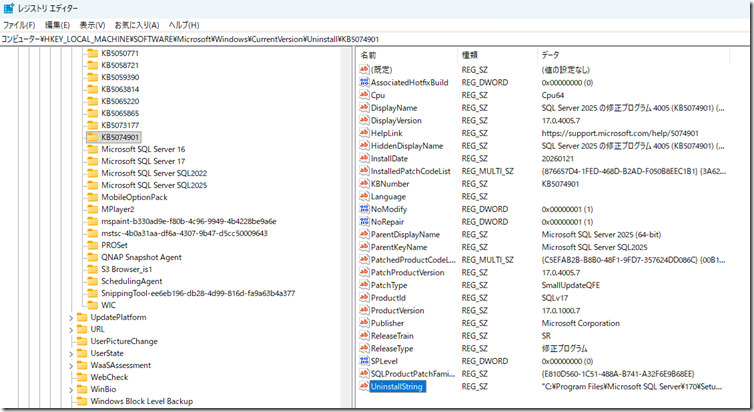This screenshot has height=412, width=754.
Task: Expand the UpdatePlatform registry key
Action: coord(70,317)
